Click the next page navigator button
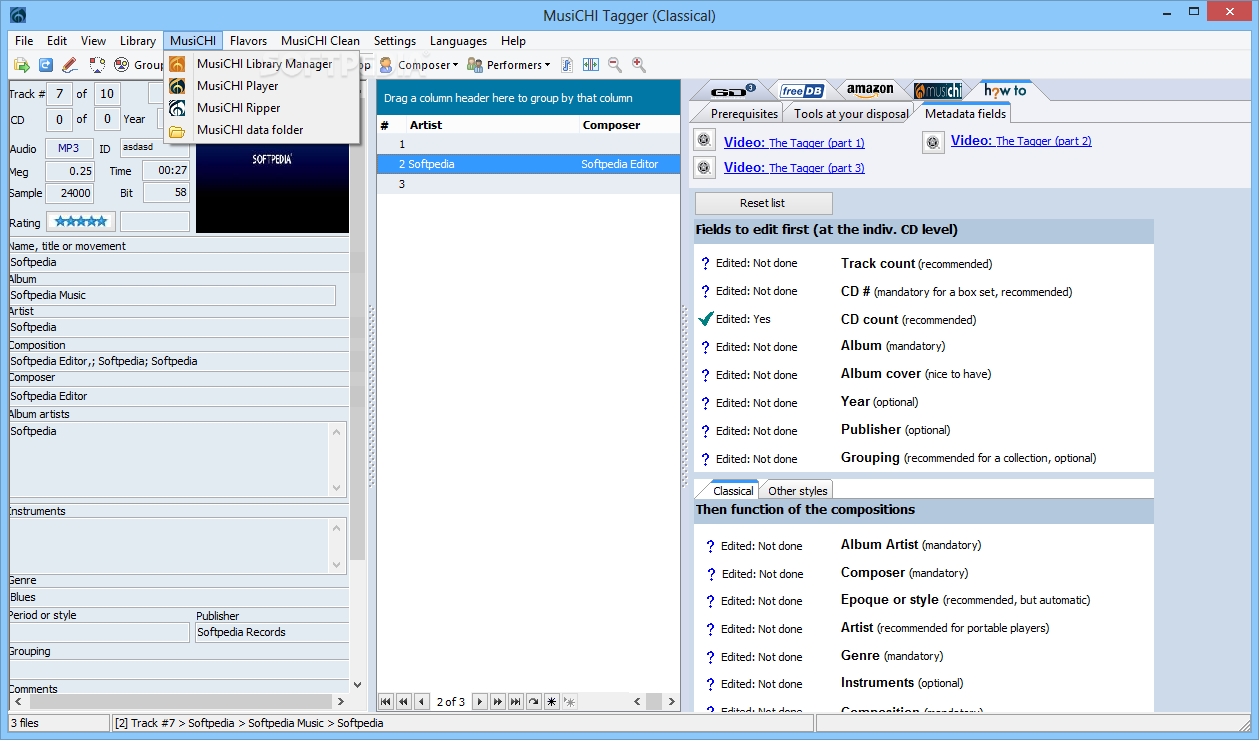The width and height of the screenshot is (1259, 740). tap(497, 702)
